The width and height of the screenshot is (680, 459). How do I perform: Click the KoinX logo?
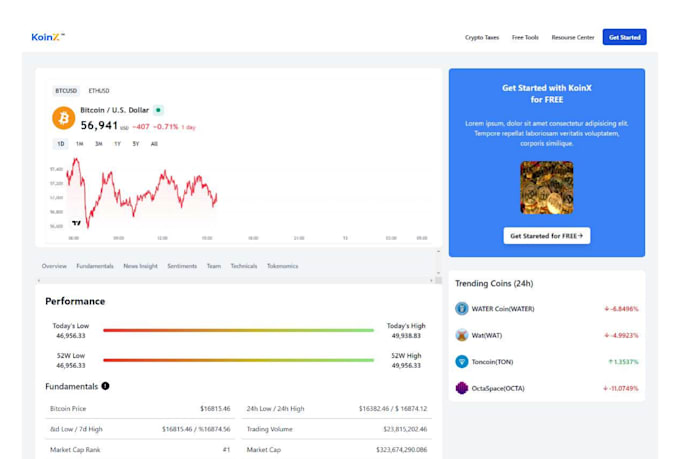point(48,37)
